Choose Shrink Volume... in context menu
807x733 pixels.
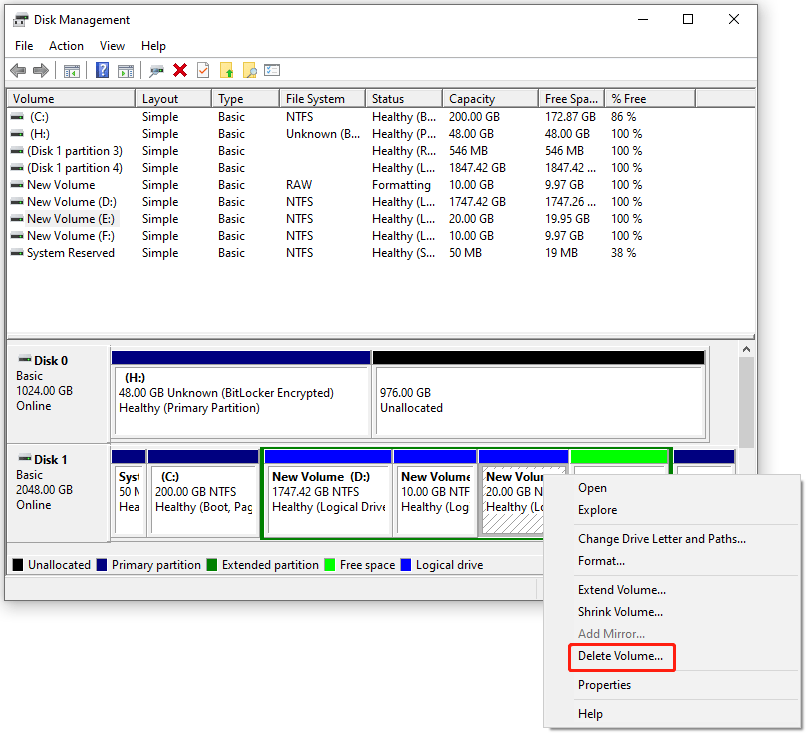tap(620, 612)
